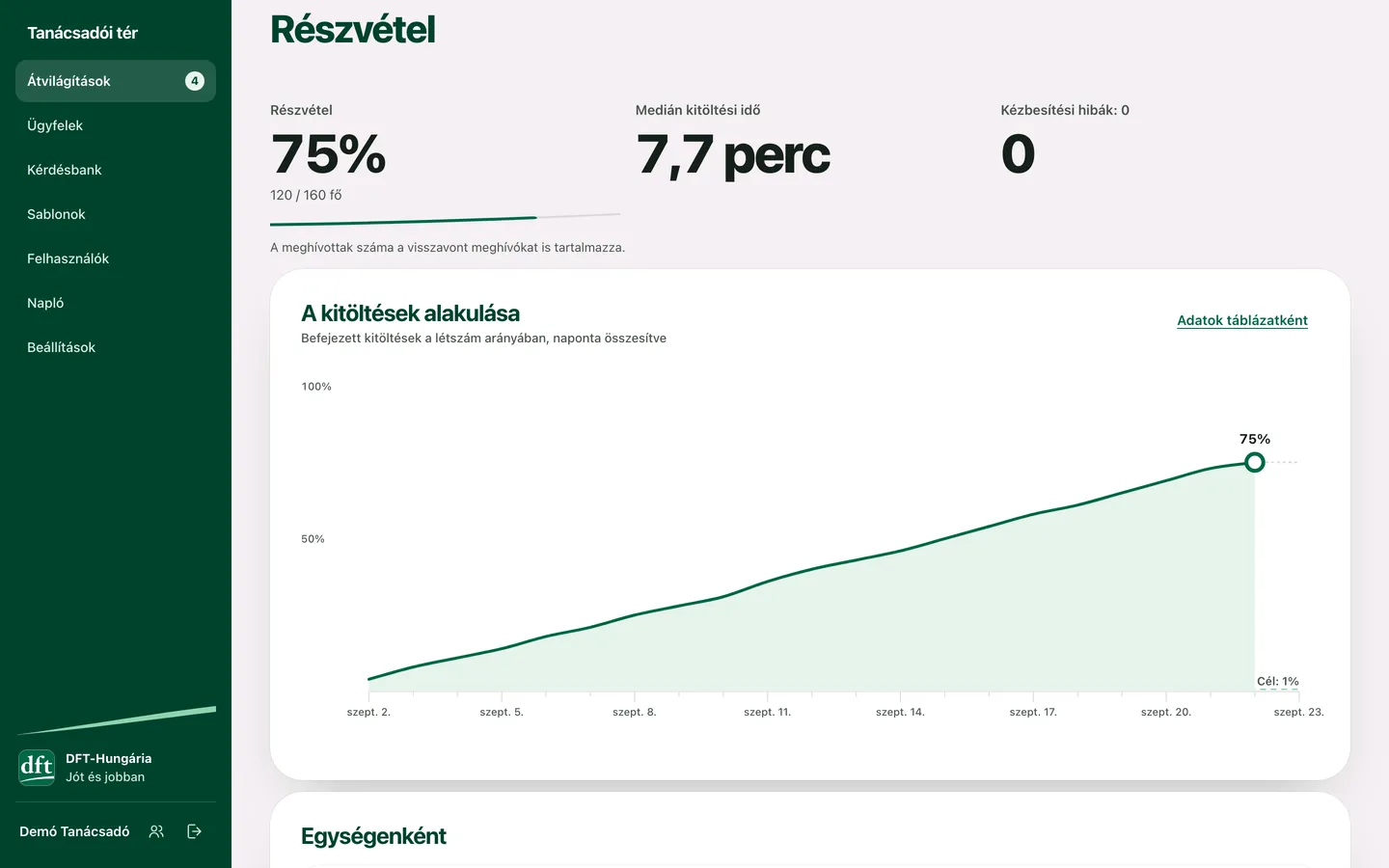Click the 50% axis label
1389x868 pixels.
[x=313, y=539]
